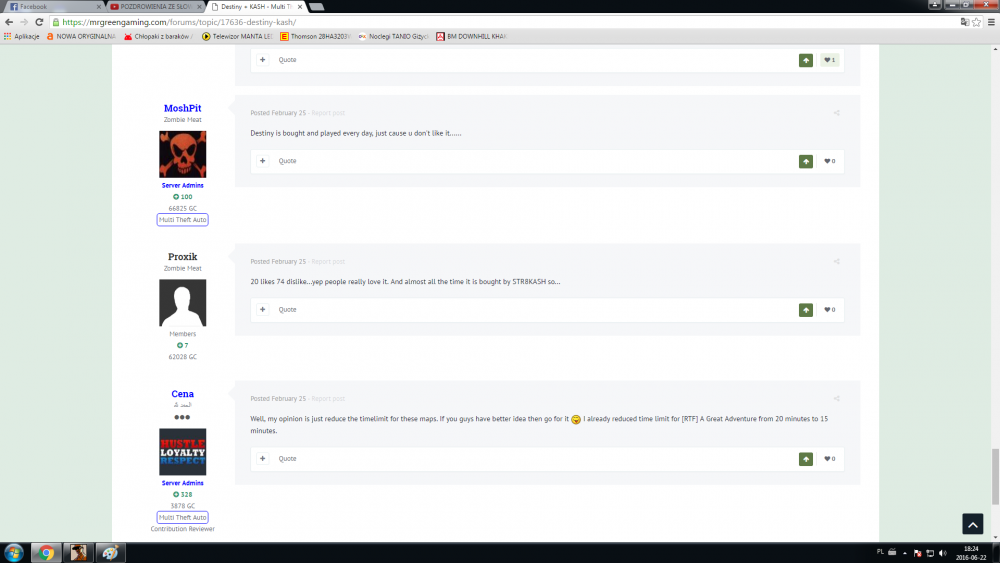Upvote MoshPit's post with green arrow
This screenshot has width=1000, height=563.
click(806, 161)
